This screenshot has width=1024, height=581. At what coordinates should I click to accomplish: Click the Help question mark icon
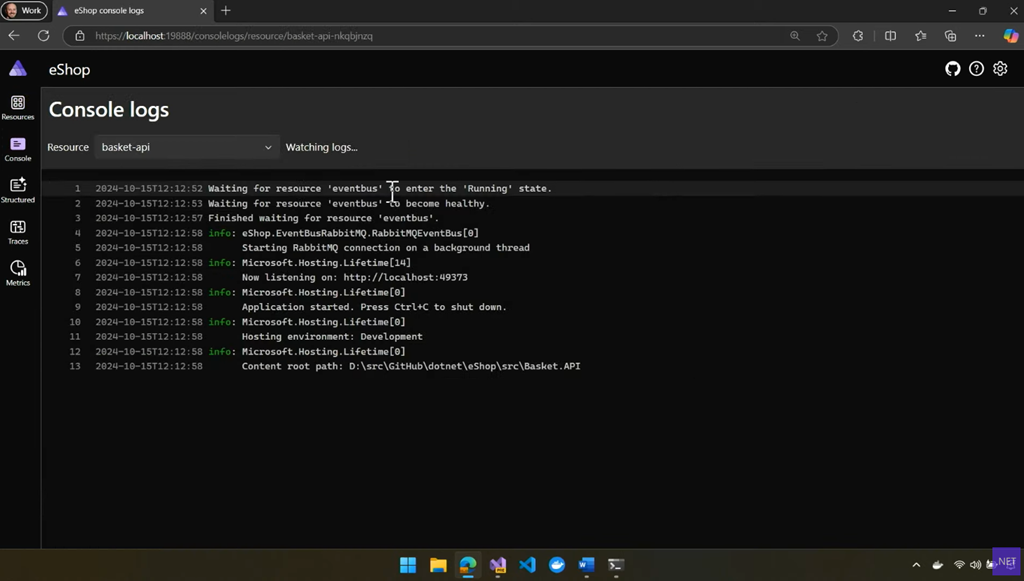(x=976, y=69)
